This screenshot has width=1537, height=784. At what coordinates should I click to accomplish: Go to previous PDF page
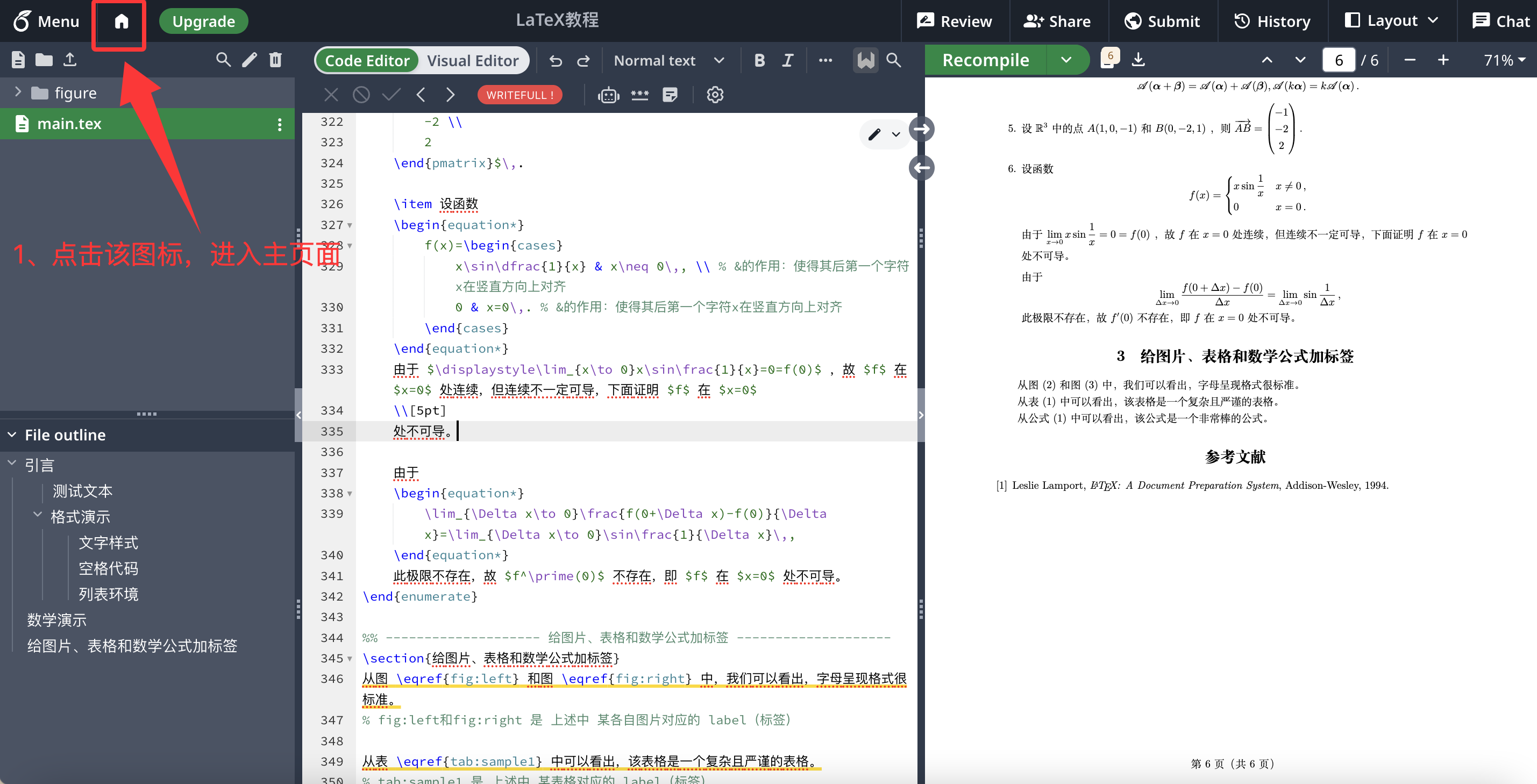pyautogui.click(x=1266, y=60)
